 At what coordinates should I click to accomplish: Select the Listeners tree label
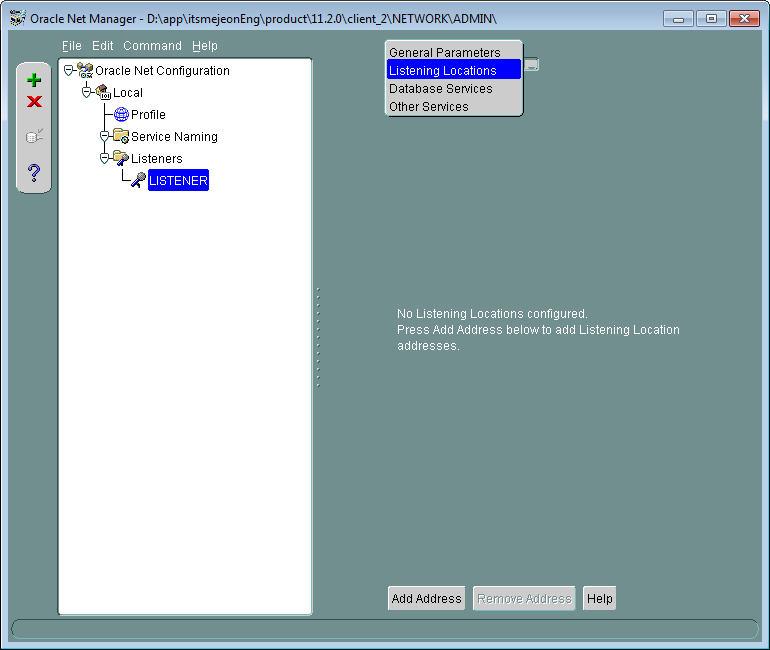(x=157, y=159)
